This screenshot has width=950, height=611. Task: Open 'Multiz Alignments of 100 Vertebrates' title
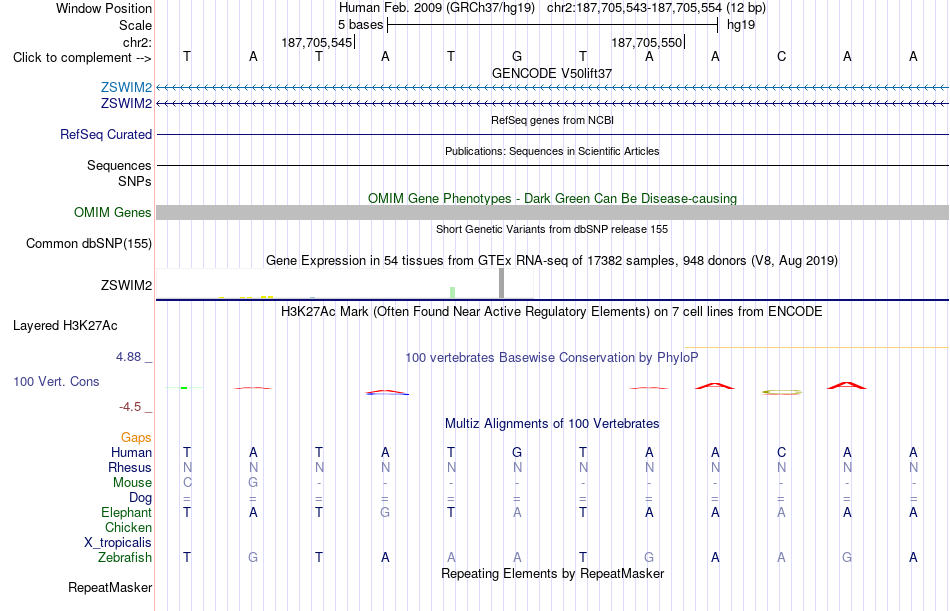(x=552, y=423)
